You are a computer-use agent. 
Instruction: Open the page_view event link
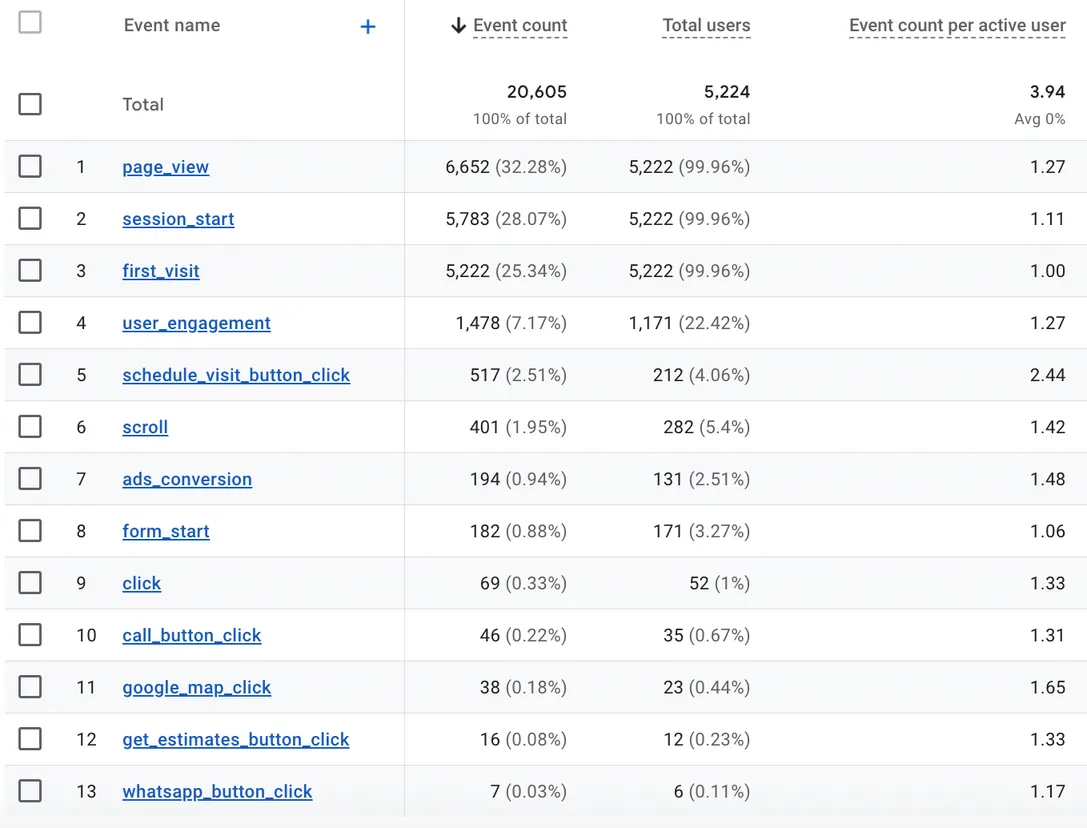pos(166,167)
